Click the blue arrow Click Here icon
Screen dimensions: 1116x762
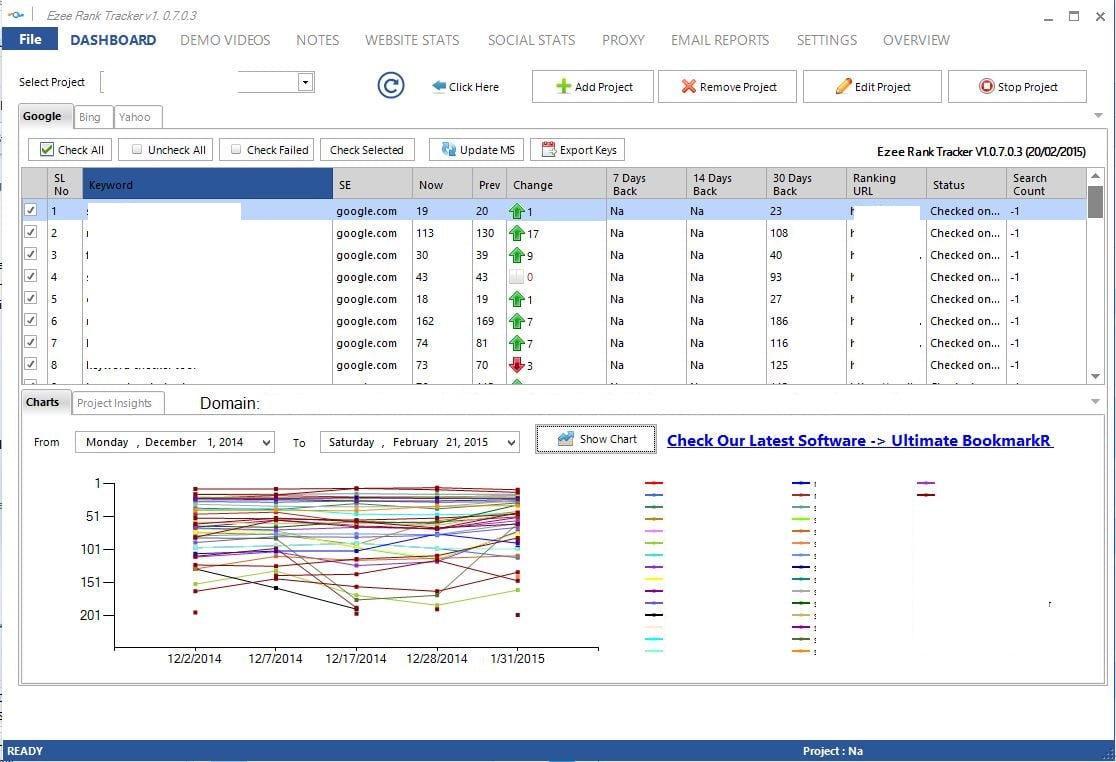pos(439,86)
